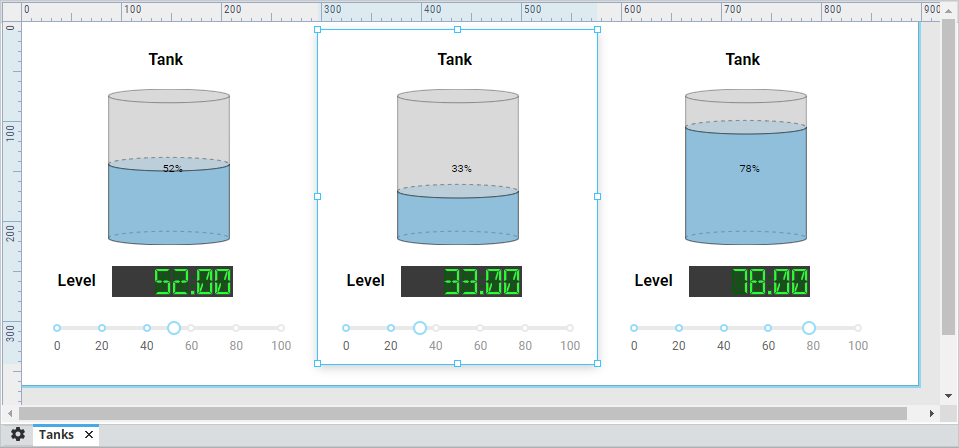
Task: Click the right-middle resize handle of selected tank
Action: 598,196
